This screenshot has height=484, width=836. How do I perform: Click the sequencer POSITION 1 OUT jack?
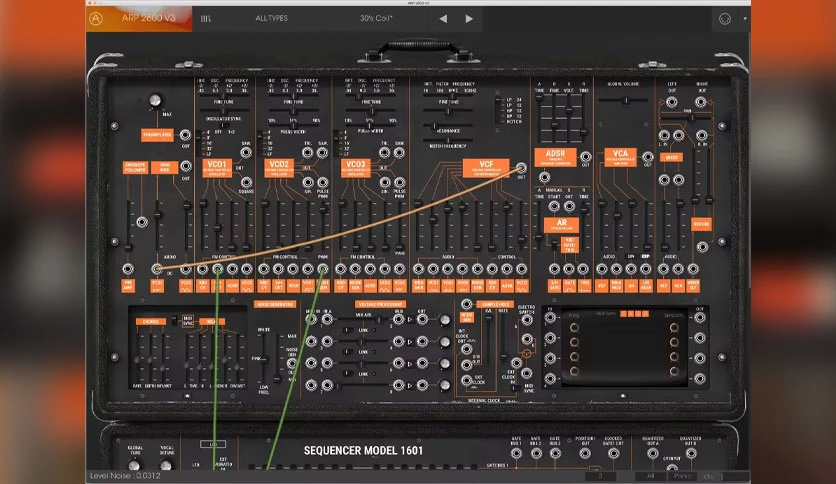tap(585, 454)
